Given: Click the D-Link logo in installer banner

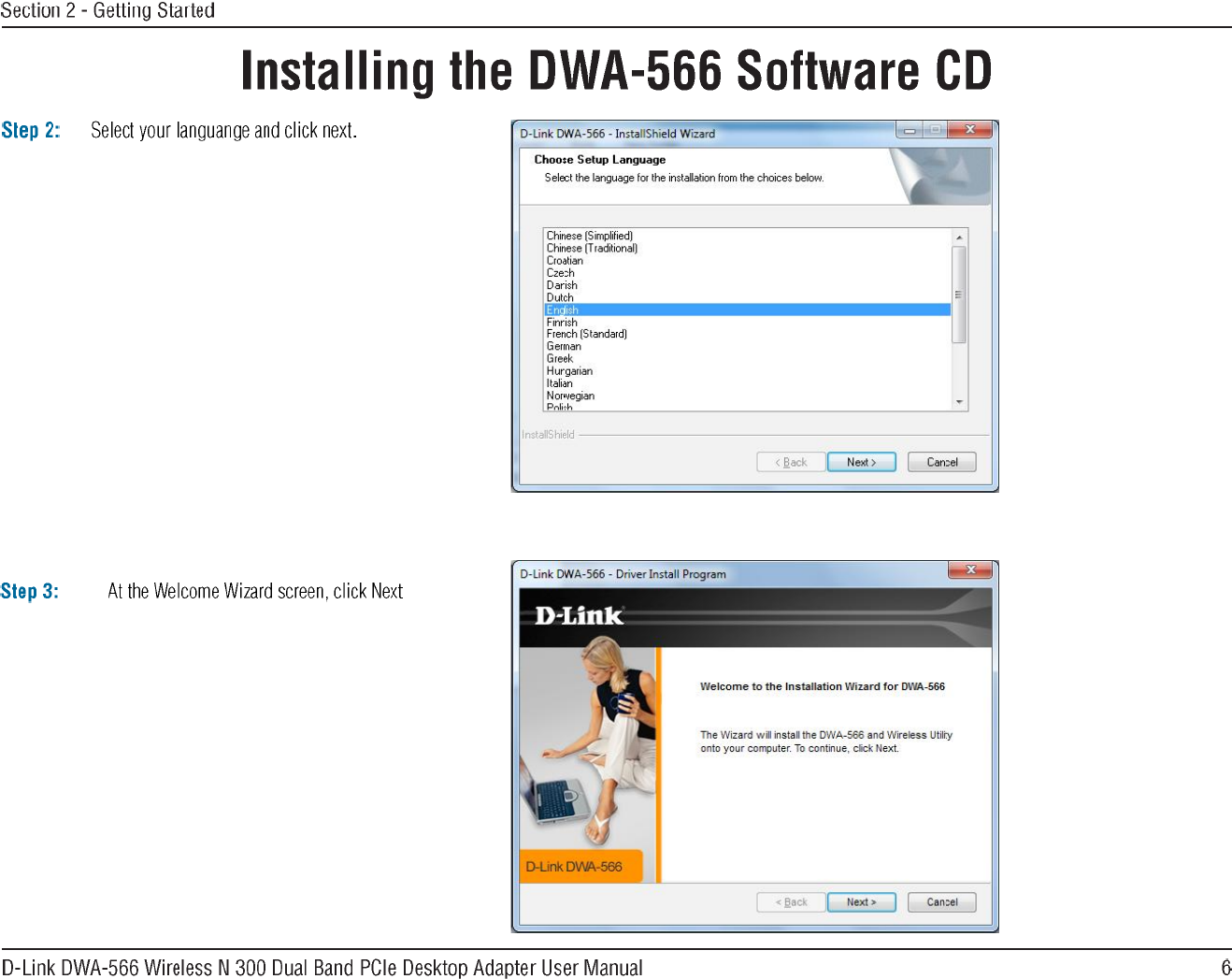Looking at the screenshot, I should coord(580,615).
